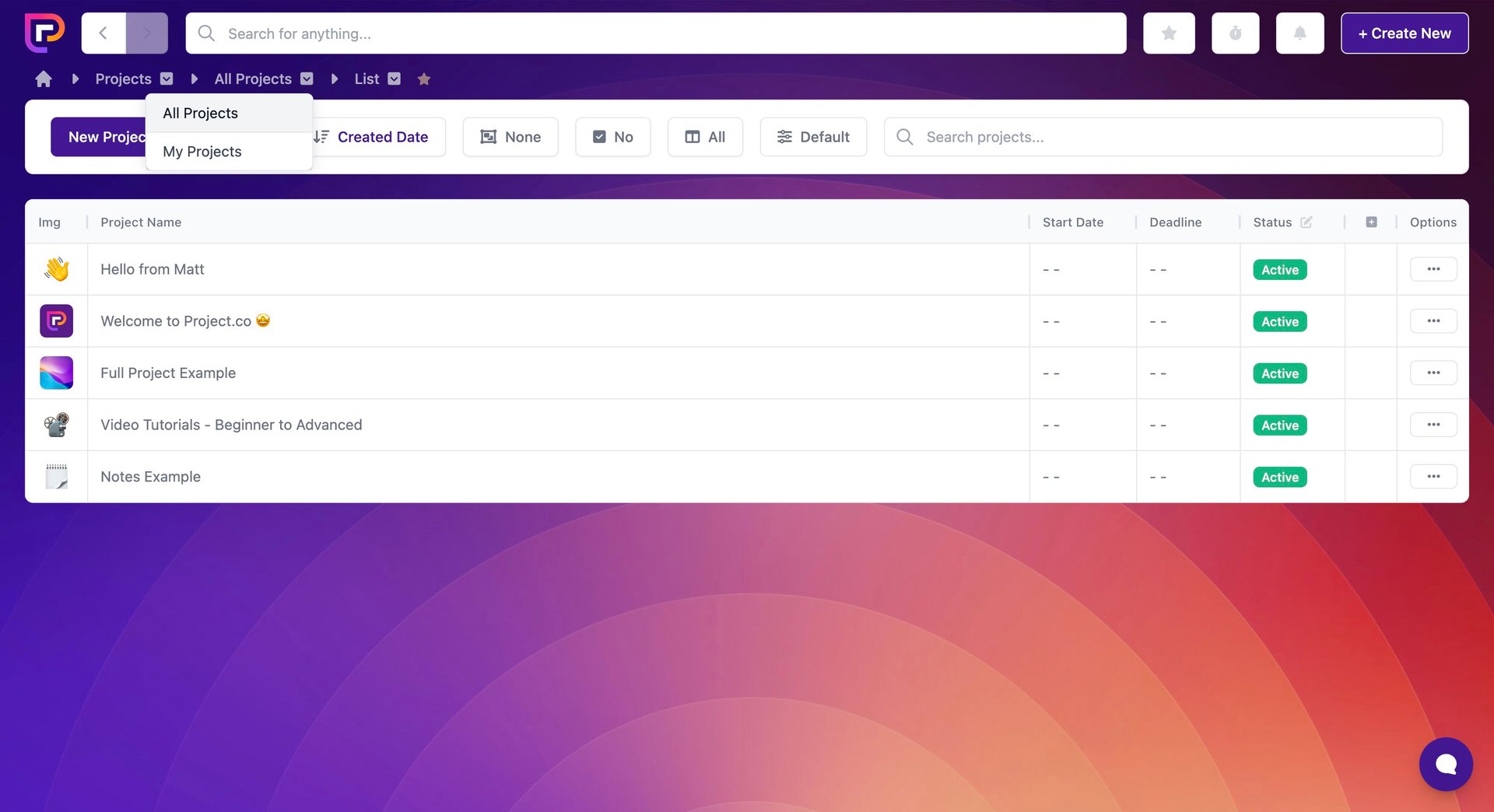
Task: Click Active status for Hello from Matt
Action: (1280, 270)
